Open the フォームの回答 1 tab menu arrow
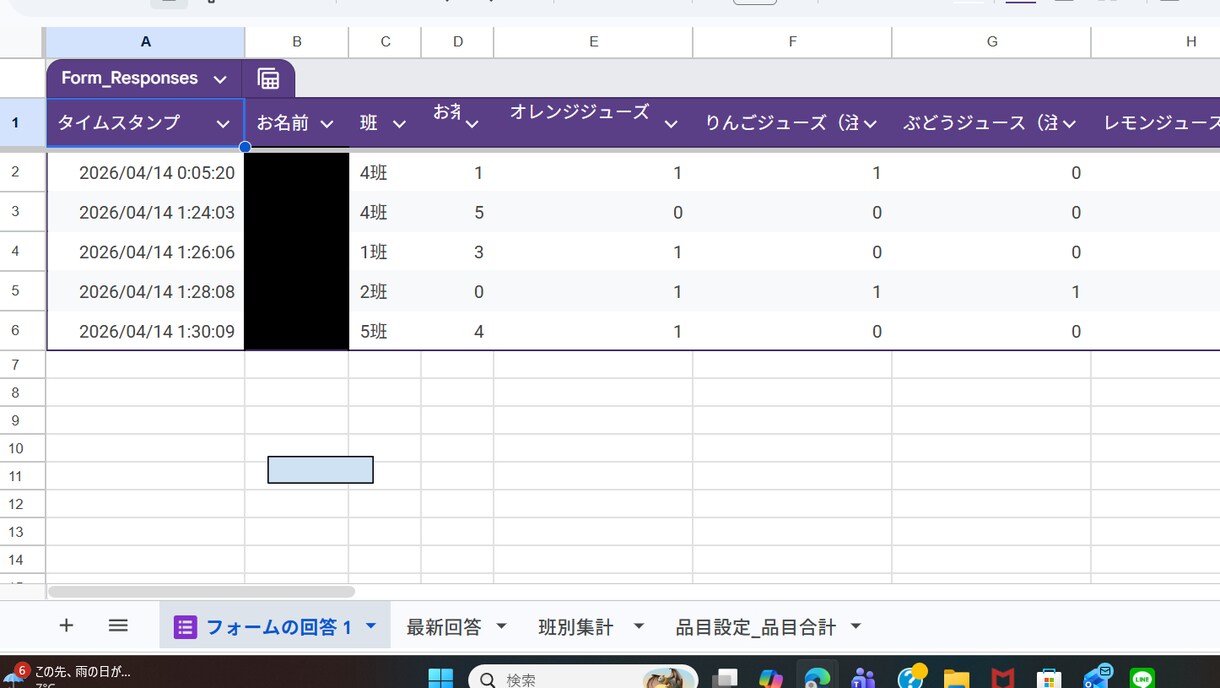This screenshot has height=688, width=1220. (x=371, y=626)
